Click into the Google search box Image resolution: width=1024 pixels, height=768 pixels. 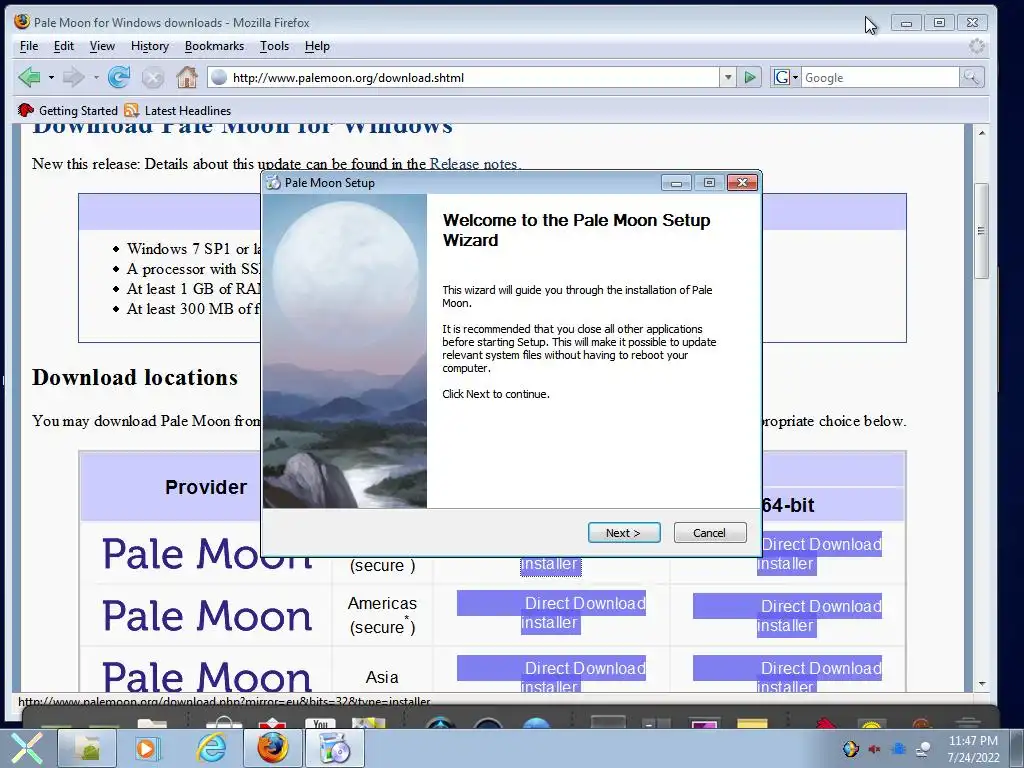pyautogui.click(x=880, y=78)
